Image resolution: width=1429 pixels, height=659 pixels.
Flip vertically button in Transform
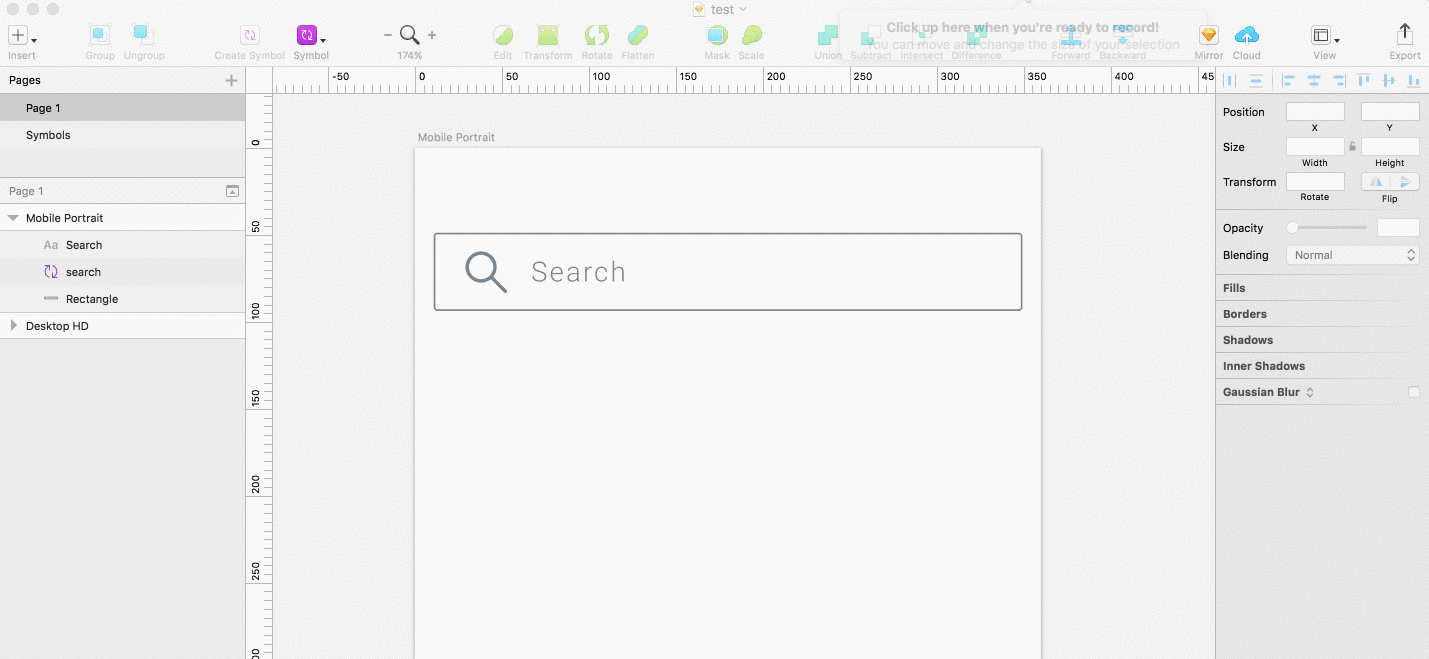coord(1405,182)
